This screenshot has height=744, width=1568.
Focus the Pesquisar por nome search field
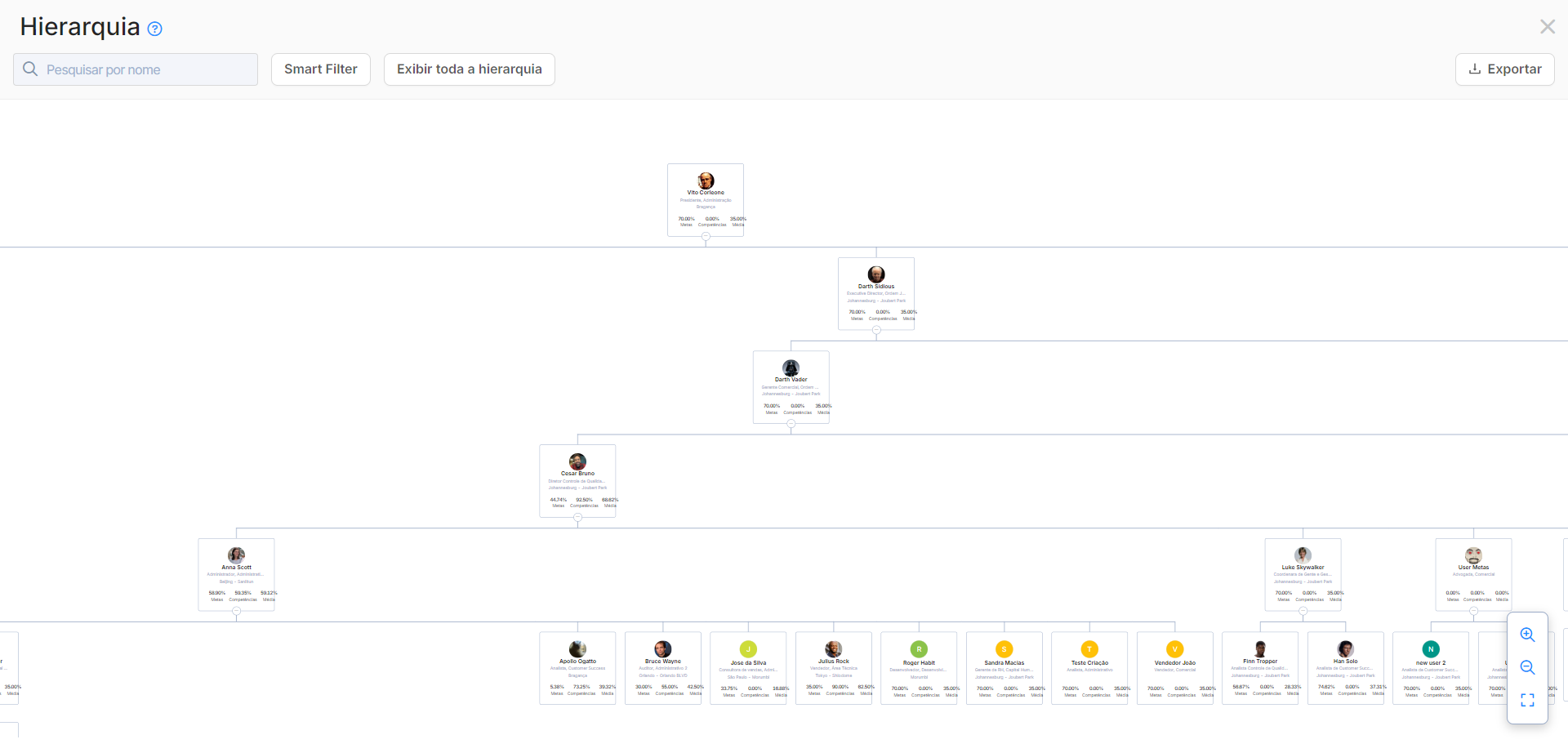click(136, 69)
